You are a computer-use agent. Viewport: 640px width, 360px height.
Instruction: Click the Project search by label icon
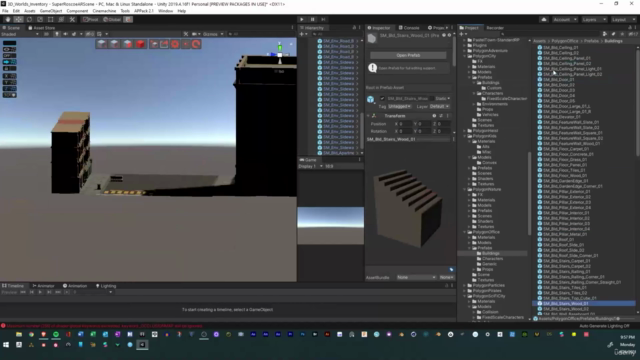click(613, 34)
